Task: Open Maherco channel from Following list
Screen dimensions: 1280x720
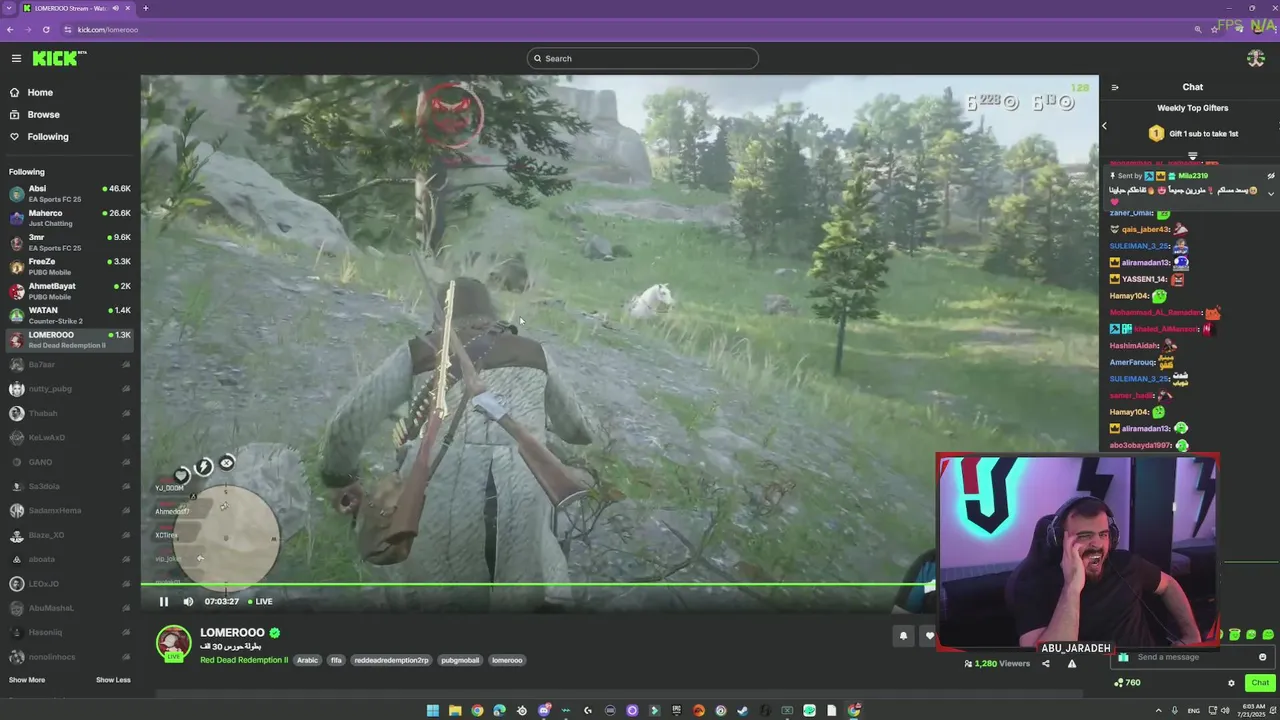Action: pos(70,218)
